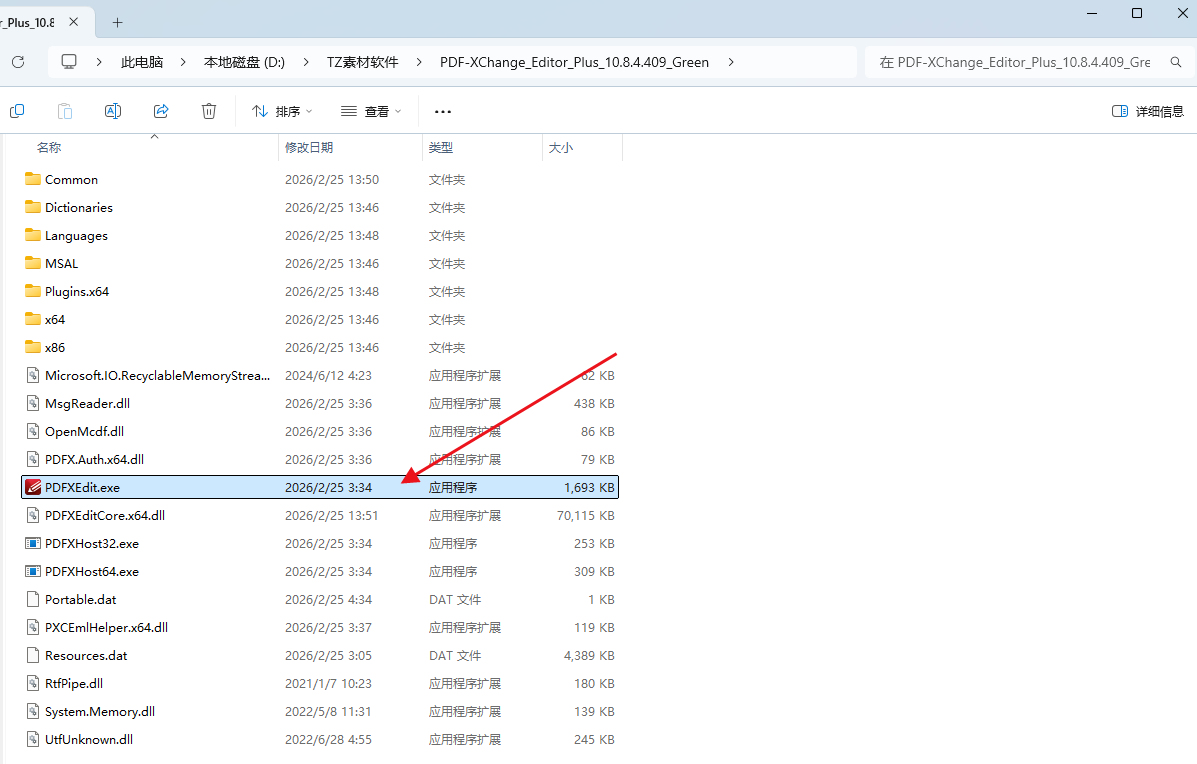Image resolution: width=1197 pixels, height=764 pixels.
Task: Select Microsoft.IO.RecyclableMemoryStream file name
Action: pos(157,376)
